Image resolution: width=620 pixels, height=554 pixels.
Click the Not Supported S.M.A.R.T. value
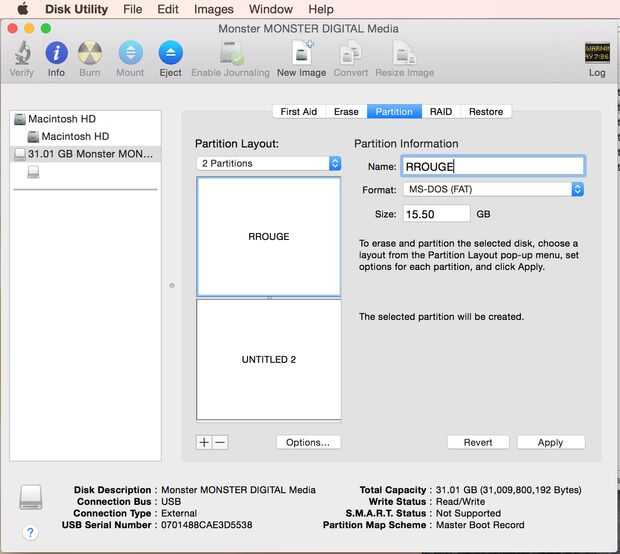[468, 513]
